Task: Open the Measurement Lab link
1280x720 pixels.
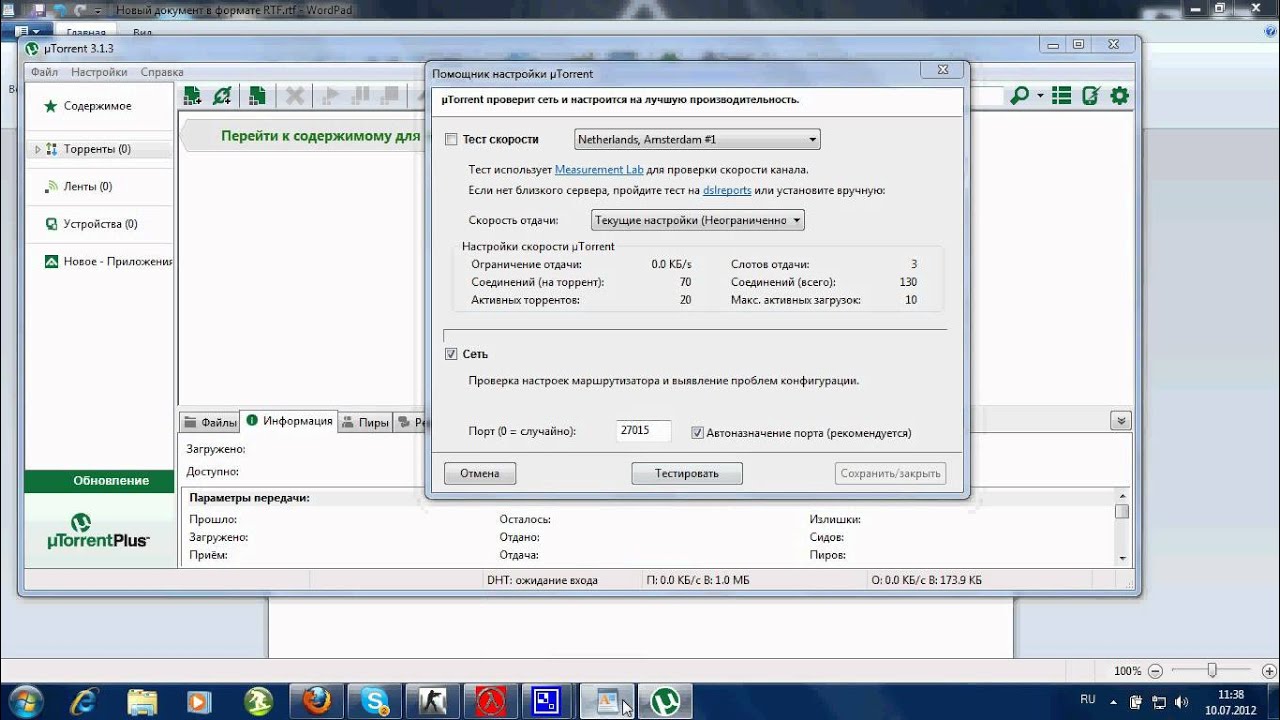Action: coord(599,170)
